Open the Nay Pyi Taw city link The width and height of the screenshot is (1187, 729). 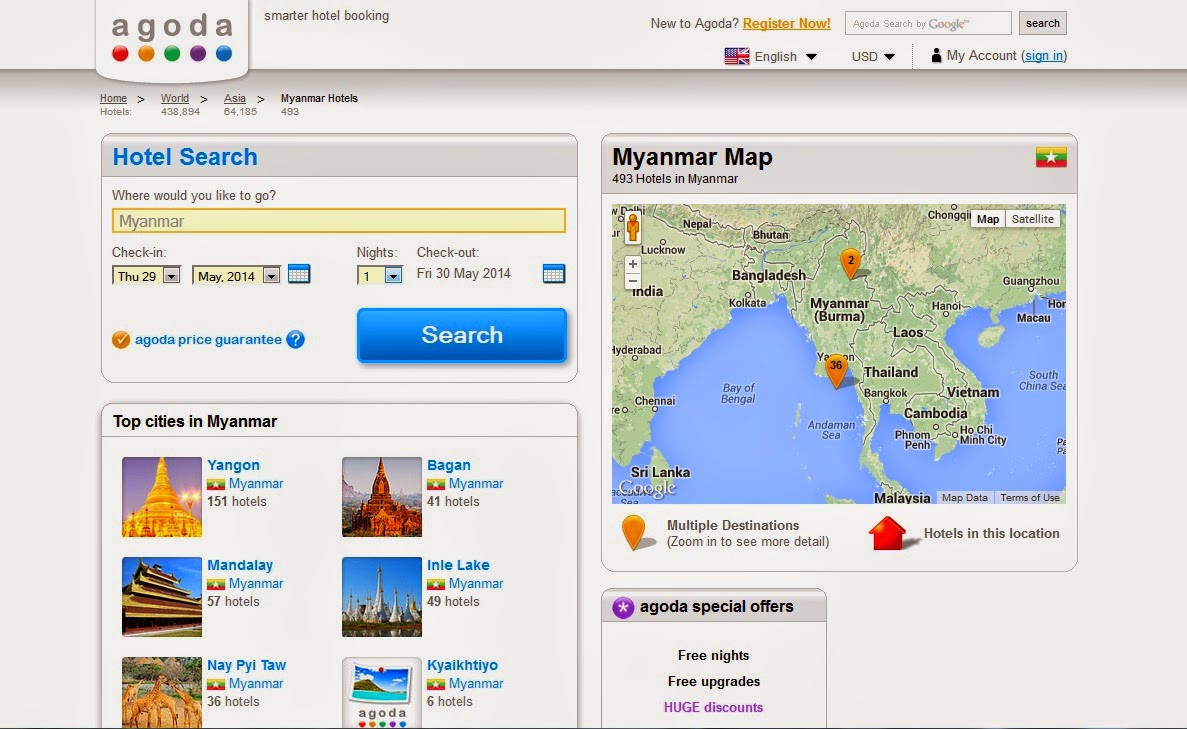247,665
